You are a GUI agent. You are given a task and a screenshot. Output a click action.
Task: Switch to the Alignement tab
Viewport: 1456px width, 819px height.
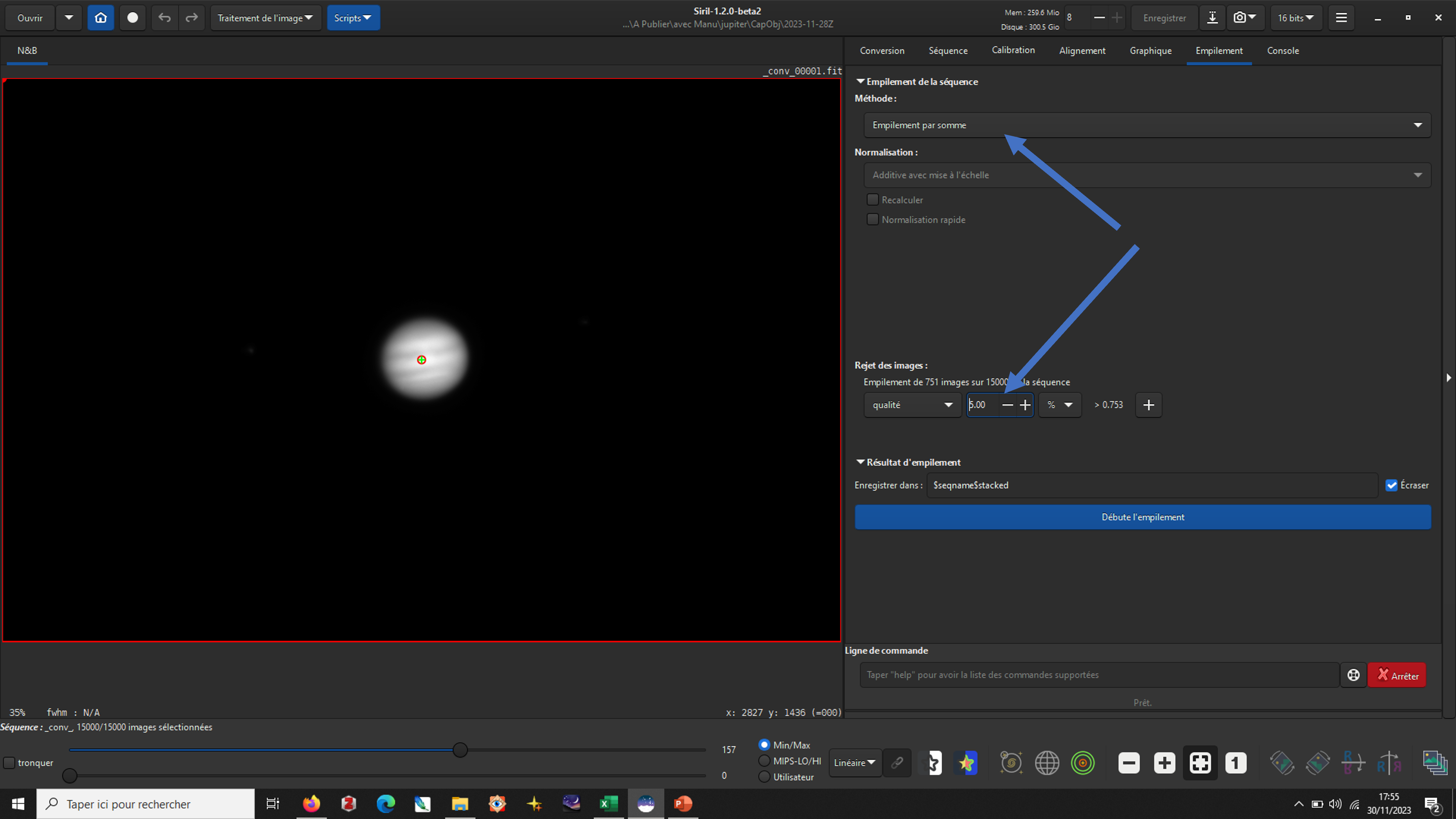[1082, 50]
